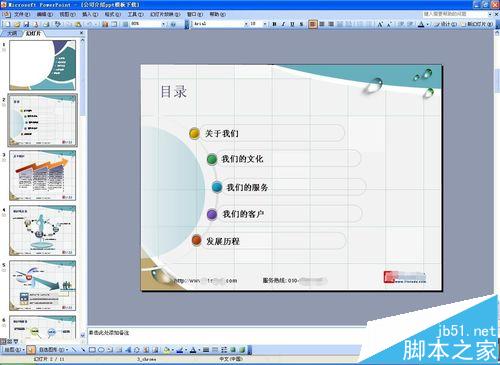Select the Oval drawing tool
Screen dimensions: 500x365
click(x=101, y=350)
